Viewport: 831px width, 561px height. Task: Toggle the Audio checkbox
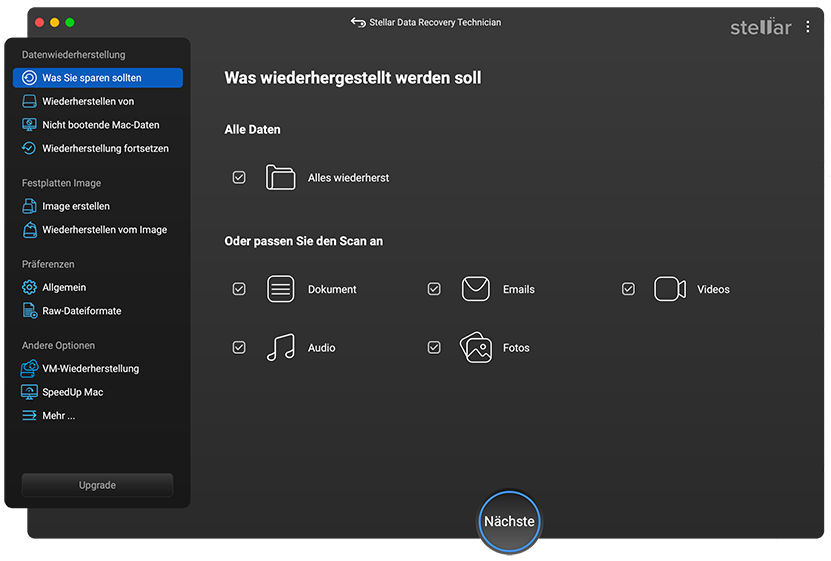click(x=239, y=348)
